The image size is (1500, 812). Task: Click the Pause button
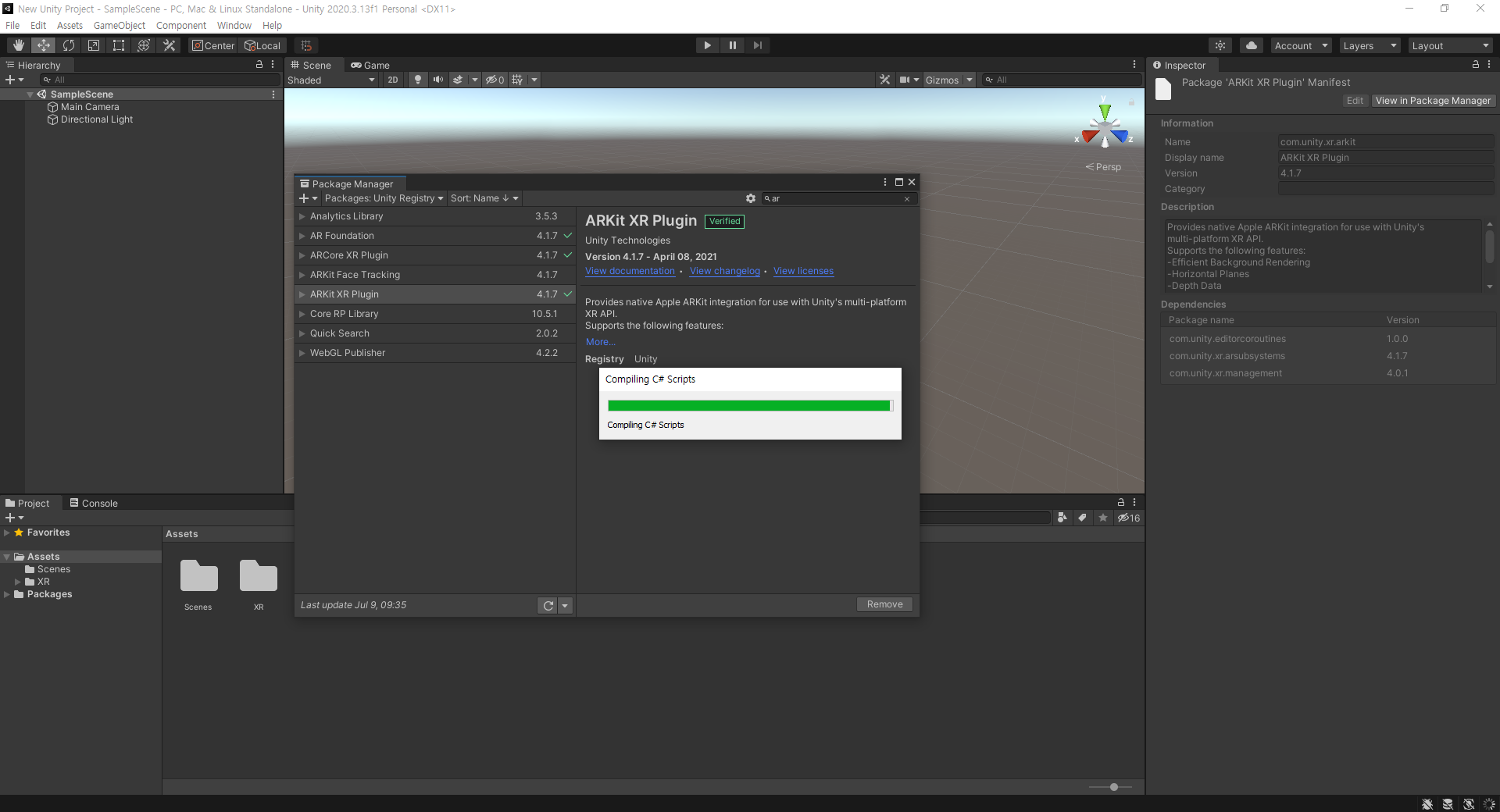(x=732, y=45)
